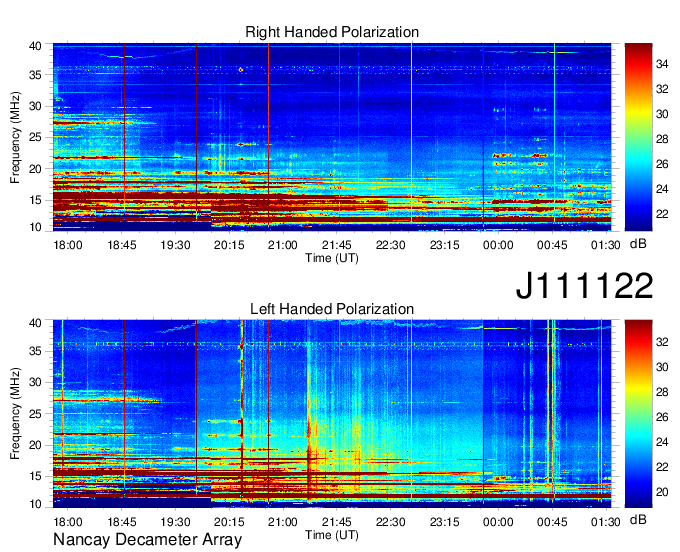Click the 23:15 time tick of Right Handed plot

click(x=445, y=245)
